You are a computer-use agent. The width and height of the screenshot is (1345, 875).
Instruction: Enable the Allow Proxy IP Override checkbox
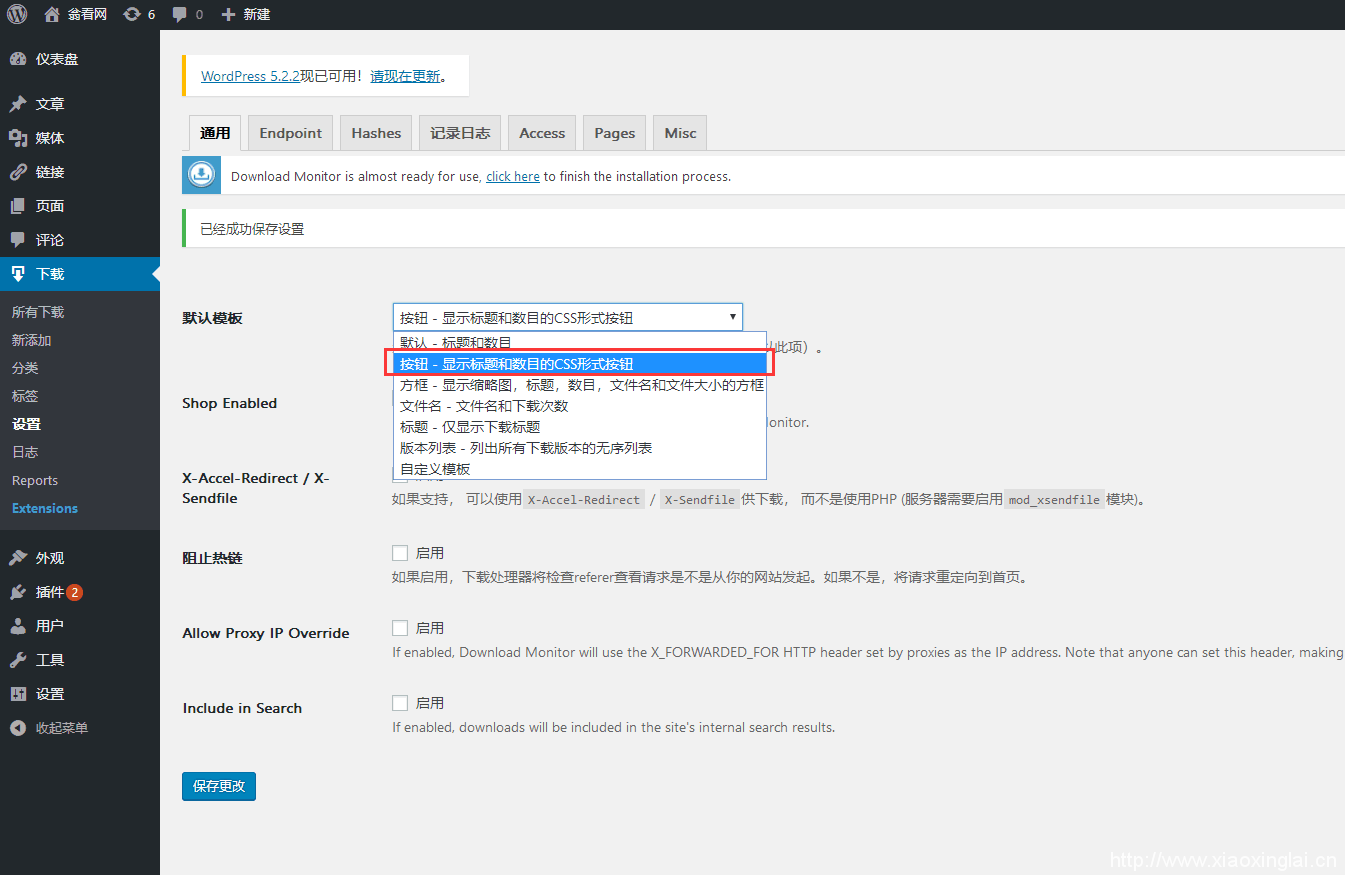(x=400, y=628)
